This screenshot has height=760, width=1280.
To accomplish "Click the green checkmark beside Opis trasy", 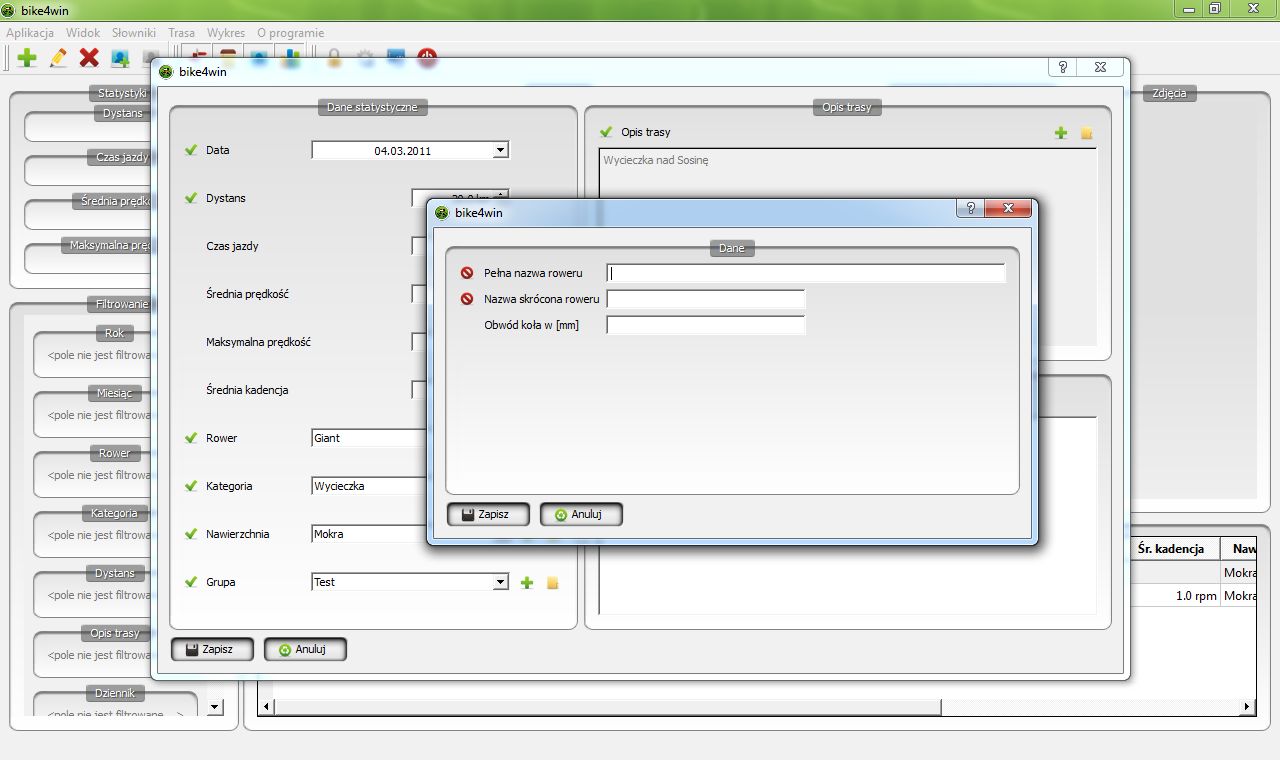I will (x=605, y=132).
